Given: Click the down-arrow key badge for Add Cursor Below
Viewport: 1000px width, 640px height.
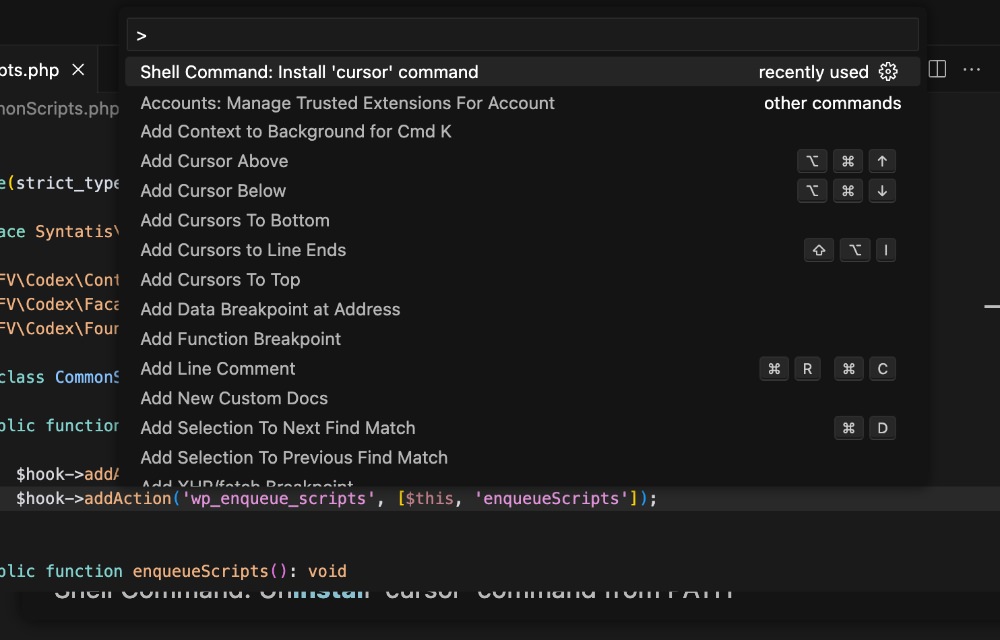Looking at the screenshot, I should point(882,191).
